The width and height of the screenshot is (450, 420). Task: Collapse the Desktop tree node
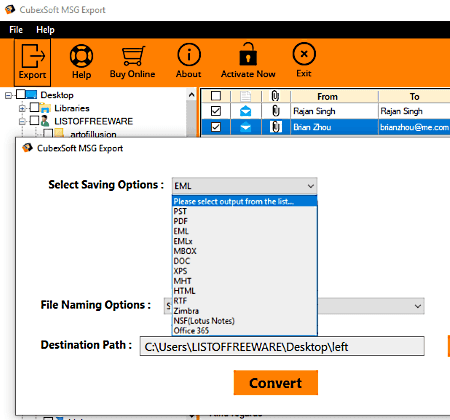(8, 96)
